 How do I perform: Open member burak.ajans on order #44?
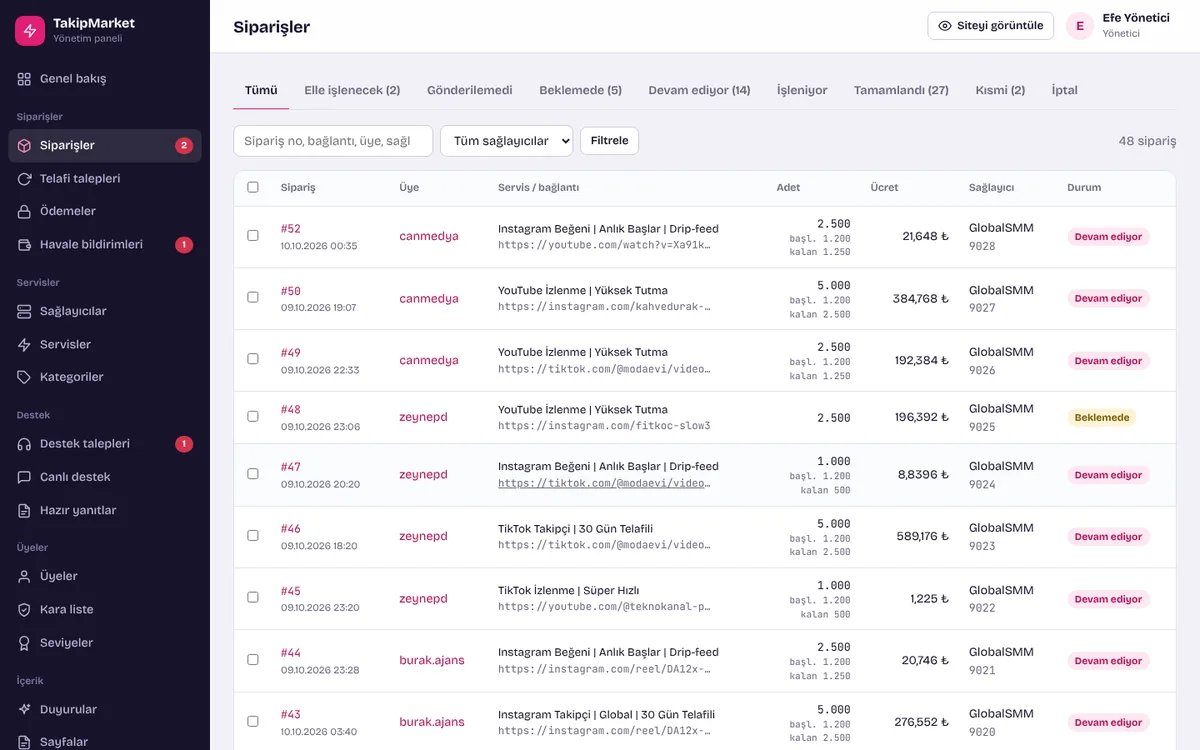432,660
